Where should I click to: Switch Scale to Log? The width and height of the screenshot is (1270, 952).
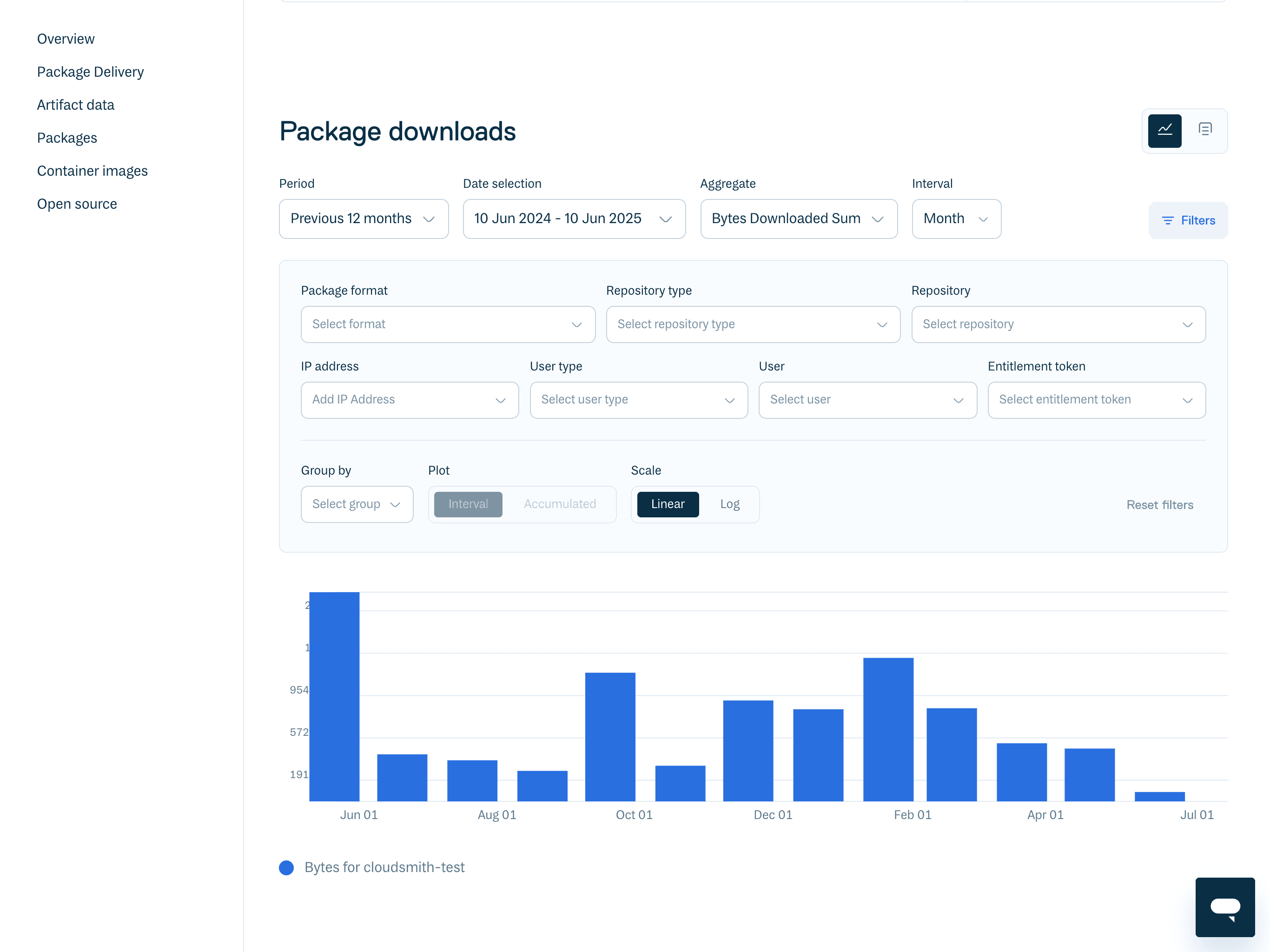point(729,504)
